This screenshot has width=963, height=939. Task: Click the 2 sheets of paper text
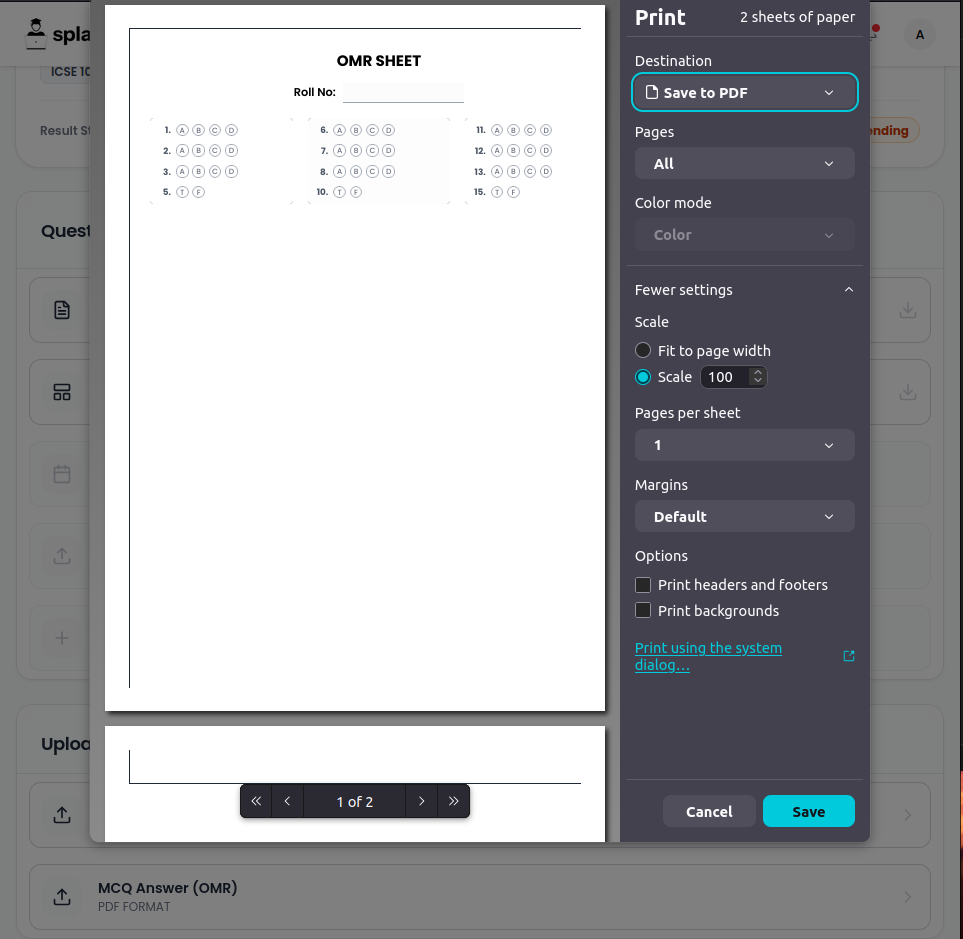797,17
